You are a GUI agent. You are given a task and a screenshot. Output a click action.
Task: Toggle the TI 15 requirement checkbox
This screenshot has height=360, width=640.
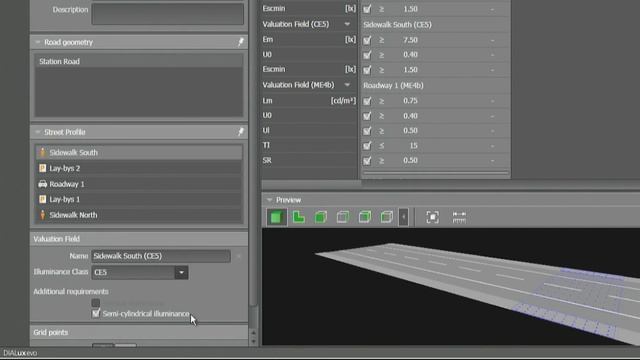pos(367,146)
